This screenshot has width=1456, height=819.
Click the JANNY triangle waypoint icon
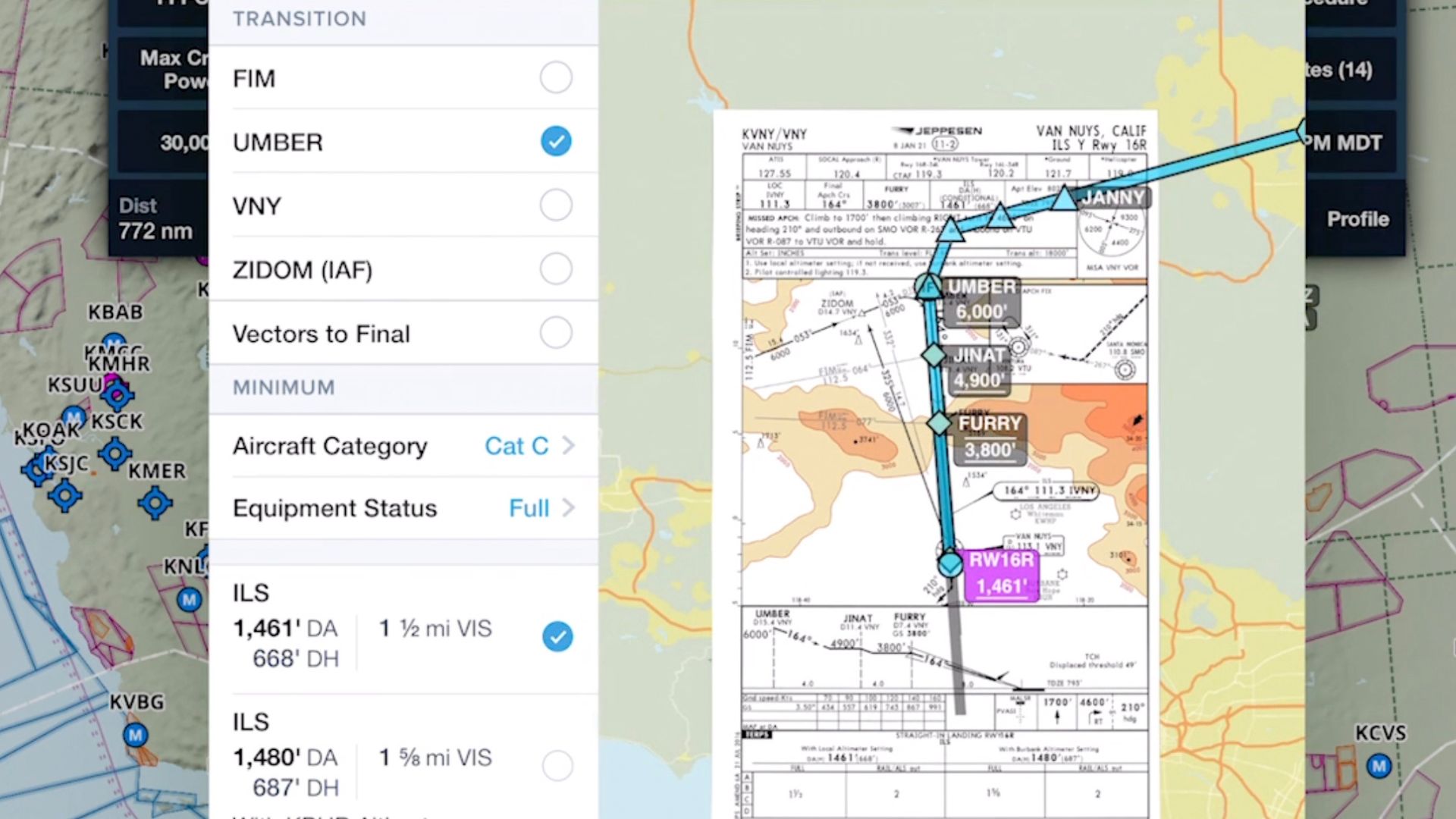coord(1064,198)
